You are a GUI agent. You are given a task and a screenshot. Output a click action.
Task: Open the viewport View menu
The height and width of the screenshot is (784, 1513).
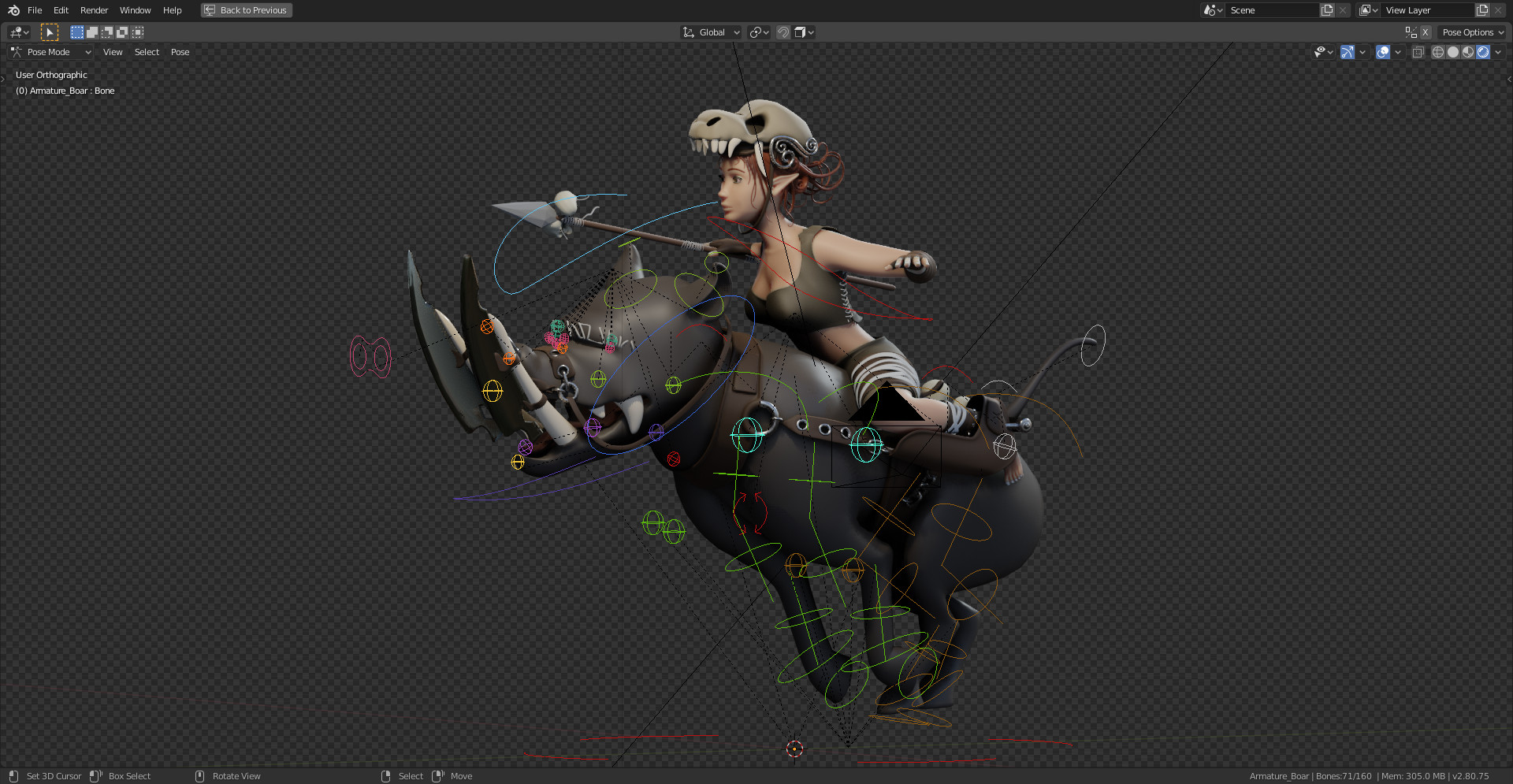[113, 52]
